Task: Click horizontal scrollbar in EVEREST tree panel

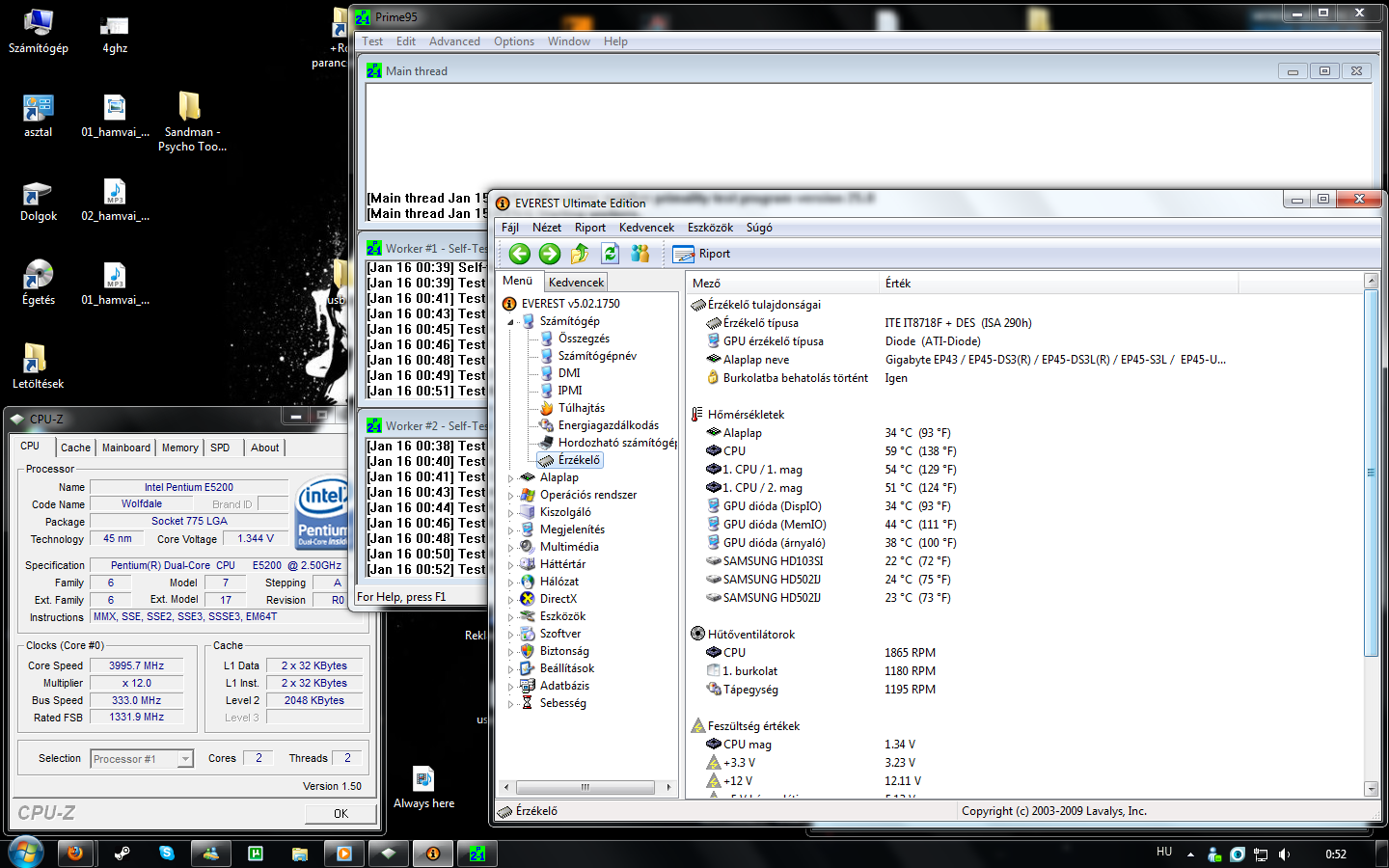Action: coord(585,788)
